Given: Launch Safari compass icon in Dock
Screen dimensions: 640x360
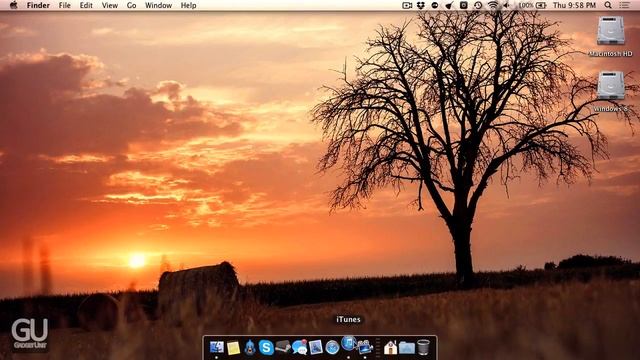Looking at the screenshot, I should (x=332, y=347).
